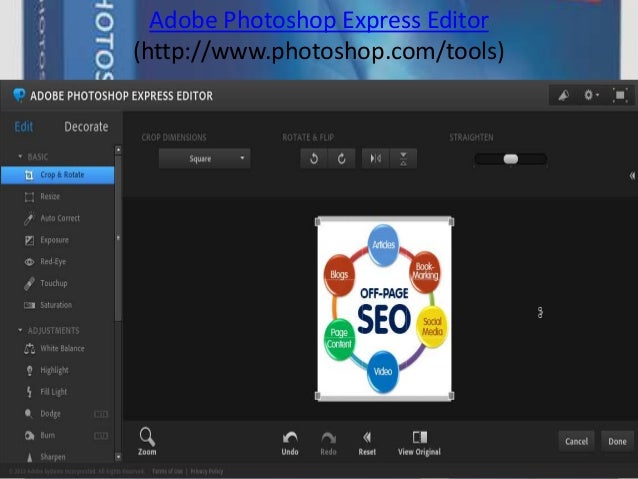This screenshot has width=638, height=479.
Task: Click the Cancel button
Action: [576, 442]
